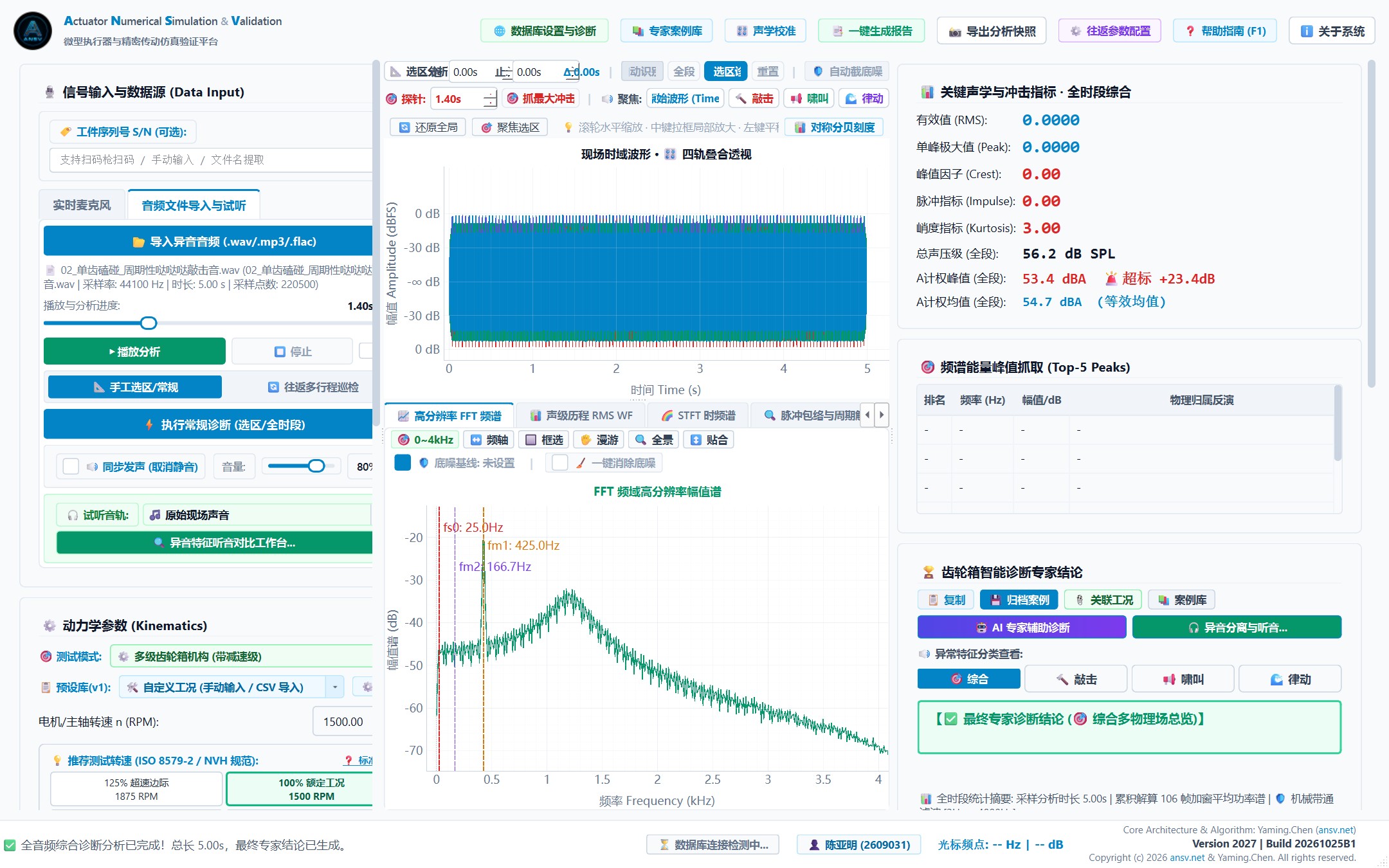
Task: Select the 啸叫 megaphone focus icon
Action: [809, 98]
